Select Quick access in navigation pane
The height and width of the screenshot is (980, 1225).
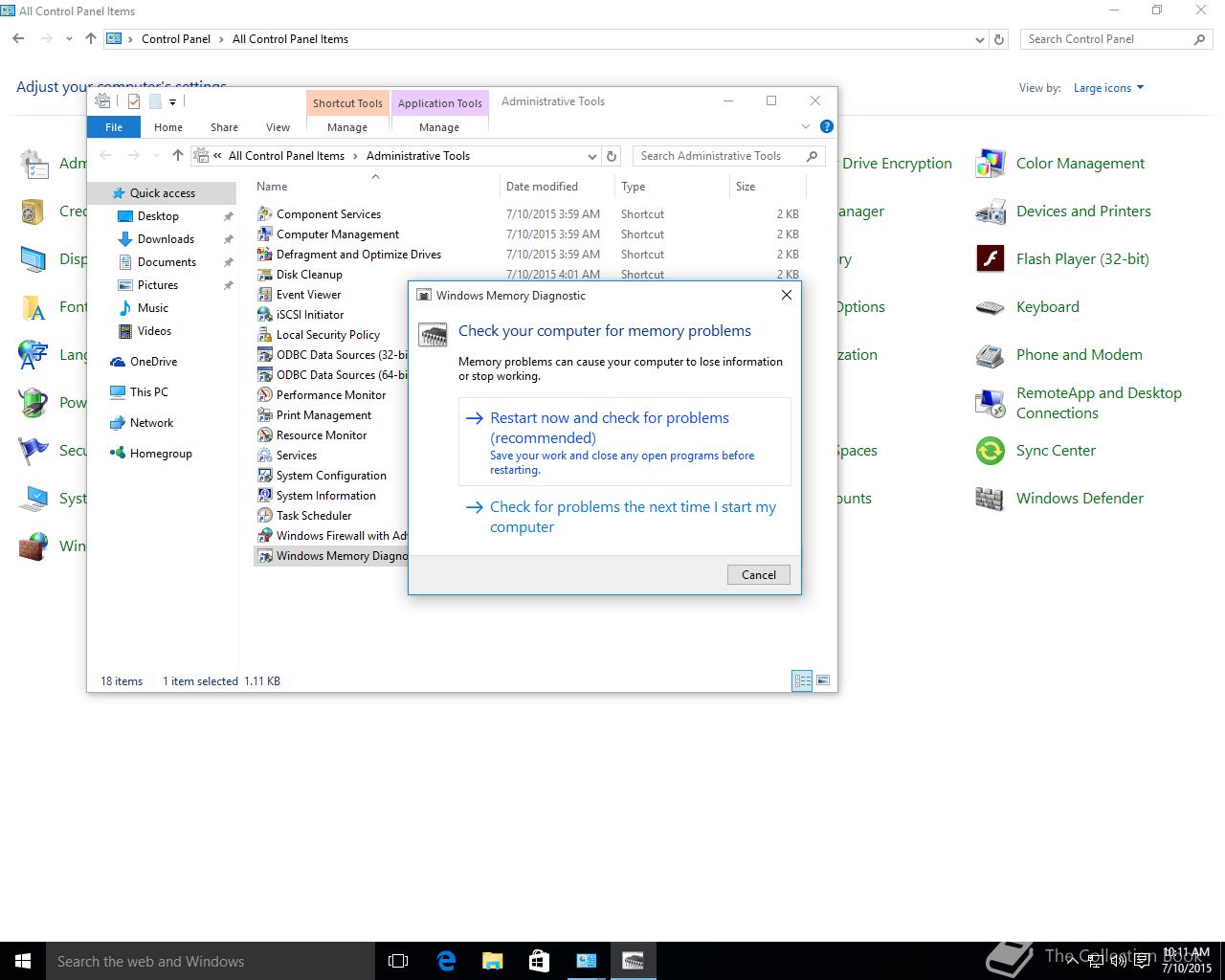[x=162, y=192]
